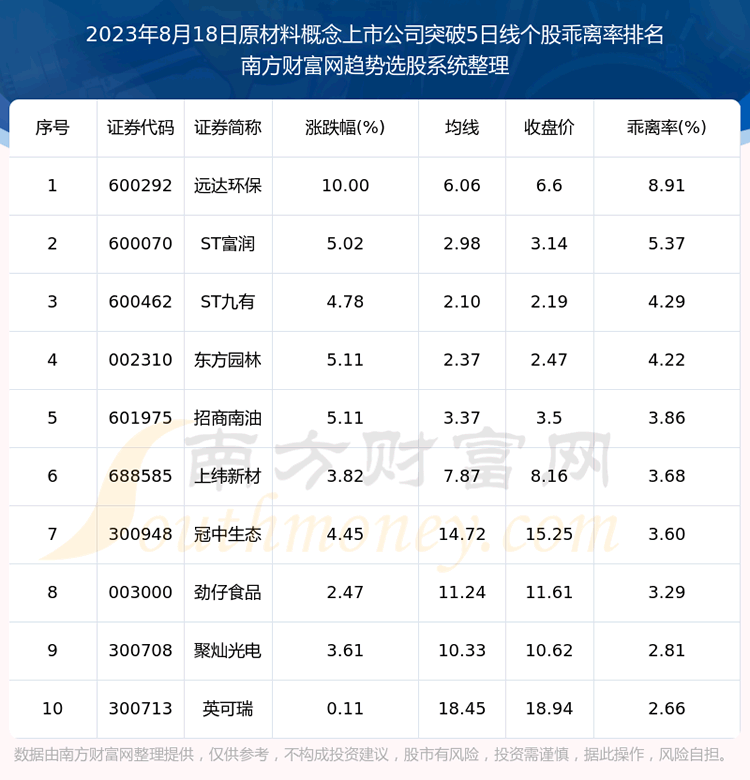The width and height of the screenshot is (750, 780).
Task: Select the 涨跌幅(%) column header
Action: tap(345, 128)
